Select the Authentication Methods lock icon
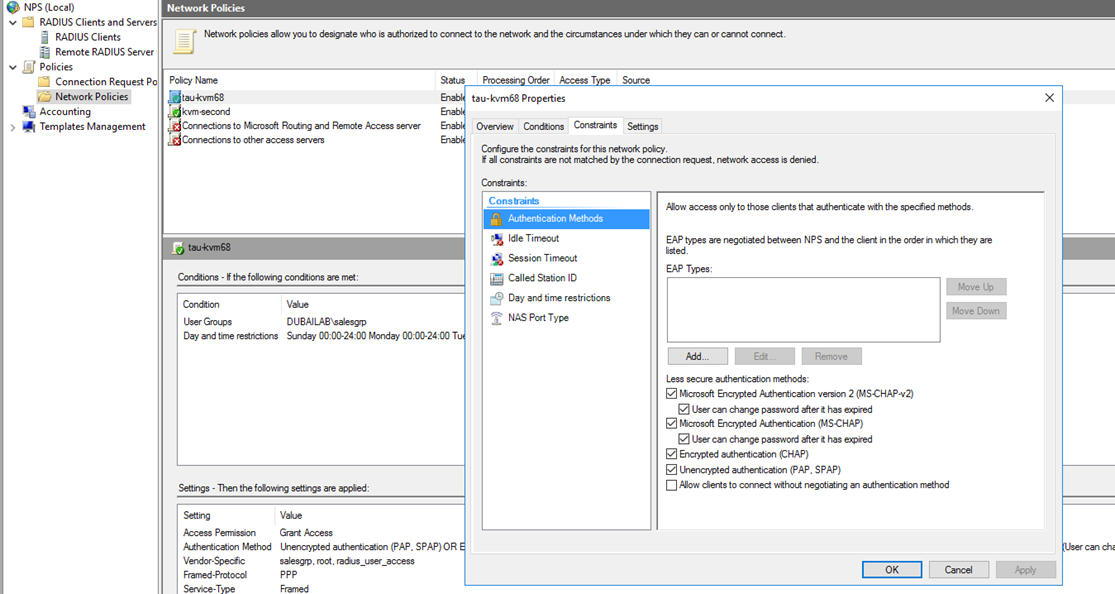The image size is (1115, 594). (496, 219)
